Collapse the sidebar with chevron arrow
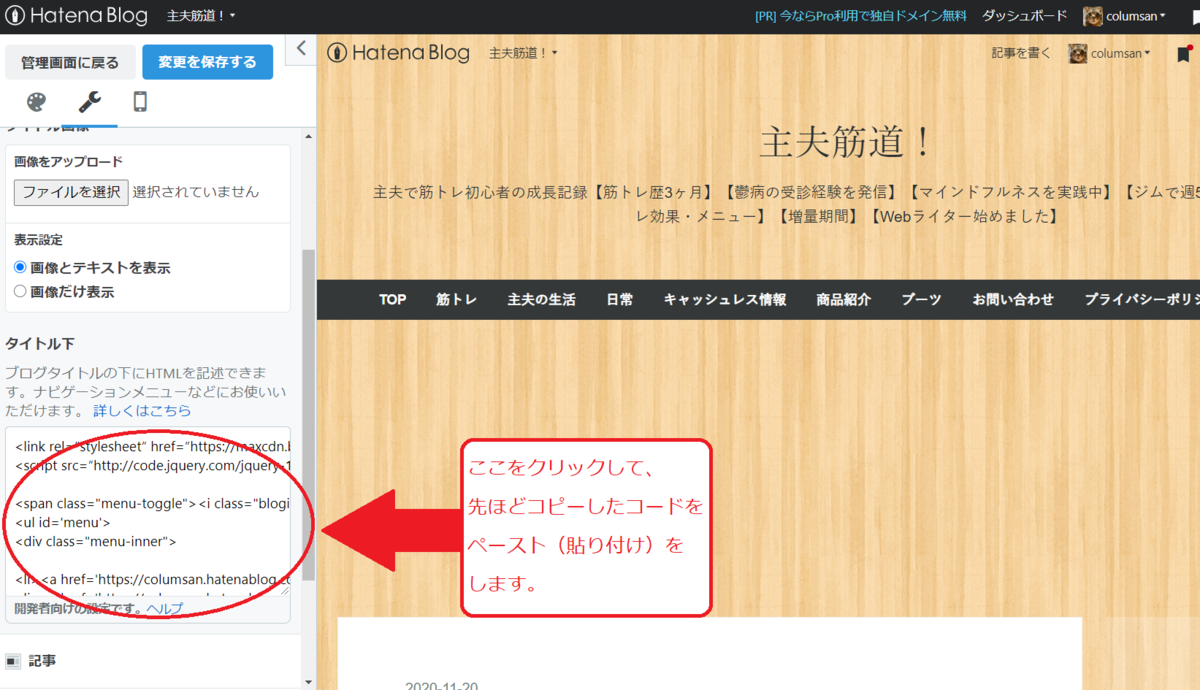This screenshot has height=690, width=1200. pyautogui.click(x=301, y=48)
